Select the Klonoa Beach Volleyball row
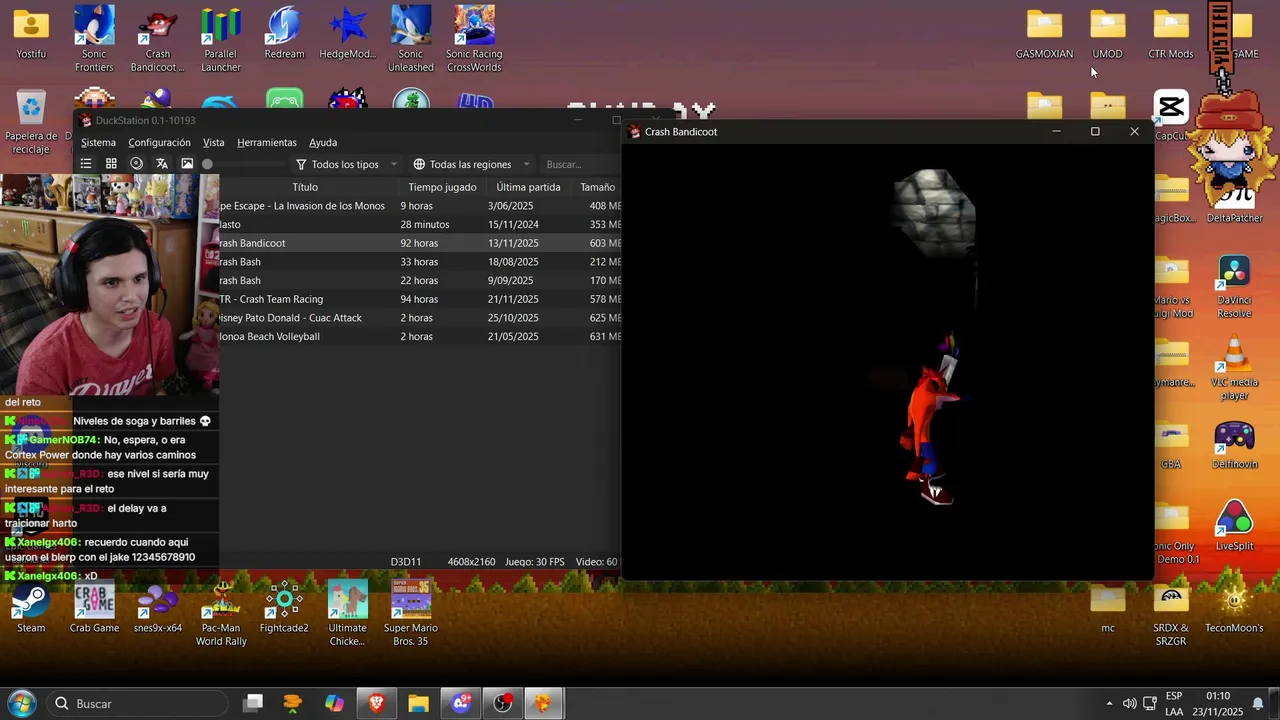 pyautogui.click(x=420, y=336)
